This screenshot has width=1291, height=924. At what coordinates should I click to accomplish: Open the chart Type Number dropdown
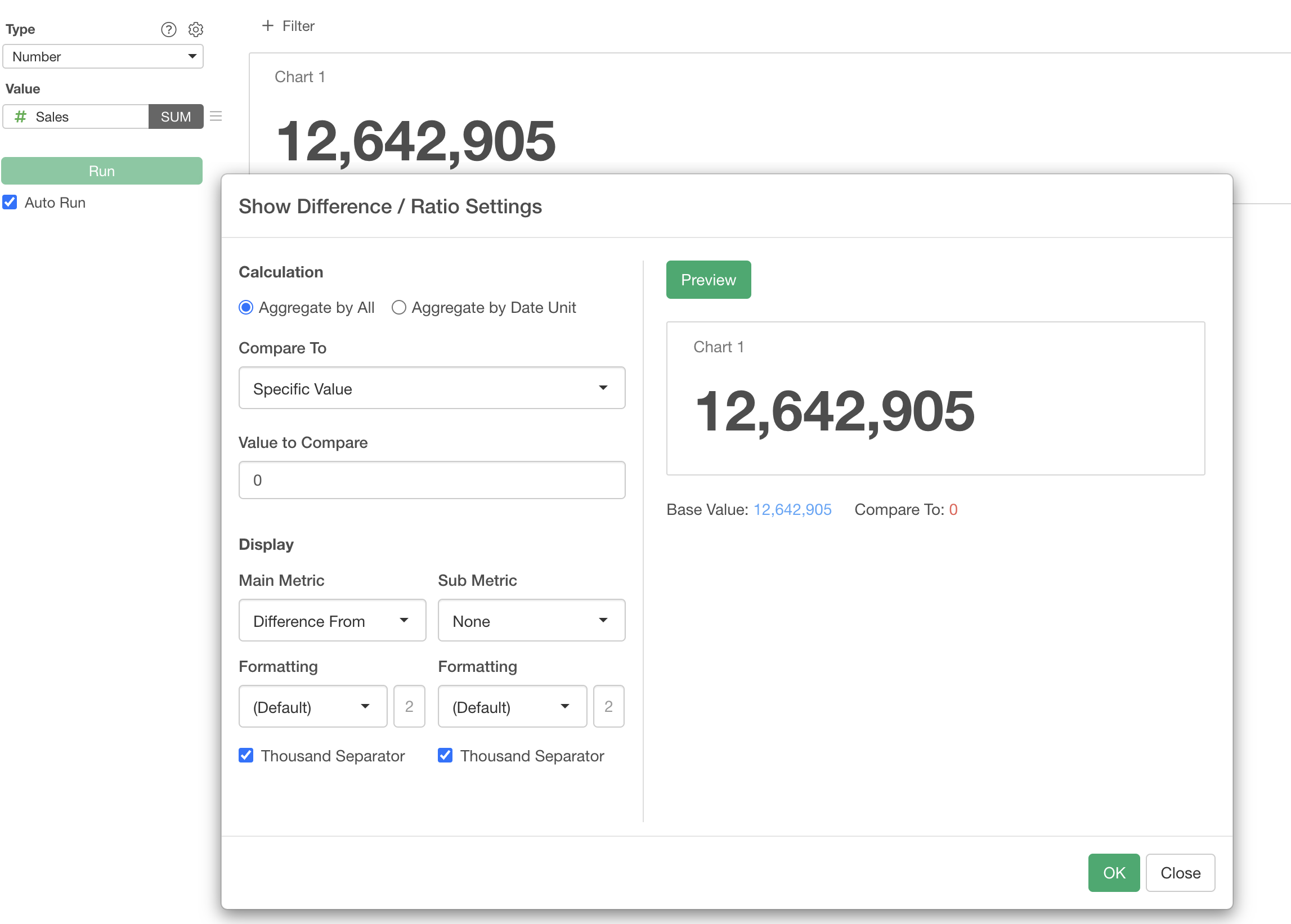[103, 56]
